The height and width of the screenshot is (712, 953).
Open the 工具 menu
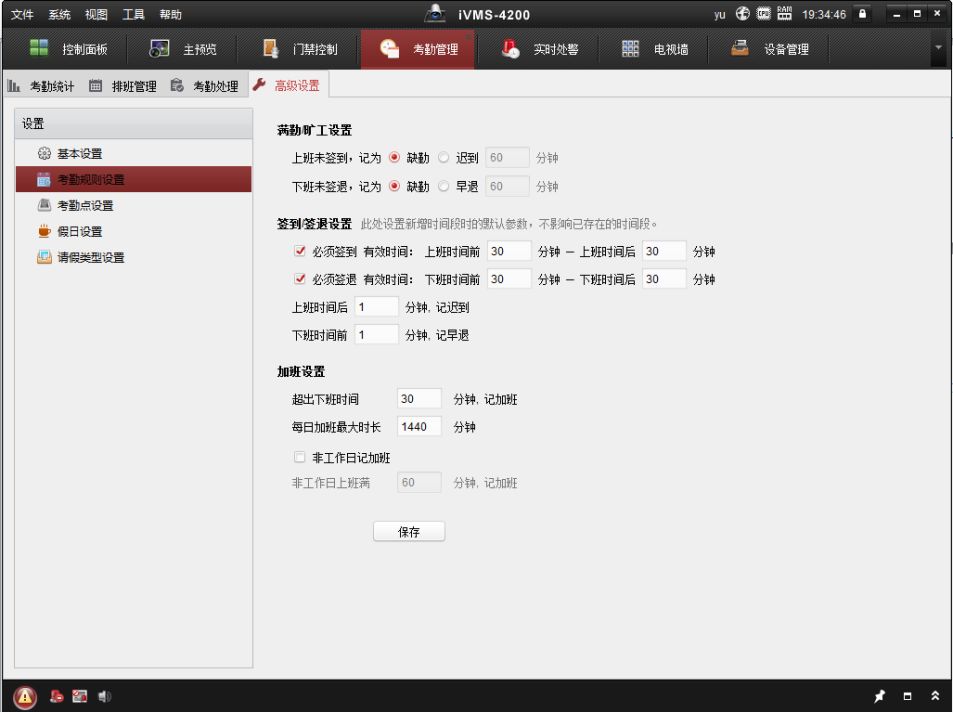(133, 14)
